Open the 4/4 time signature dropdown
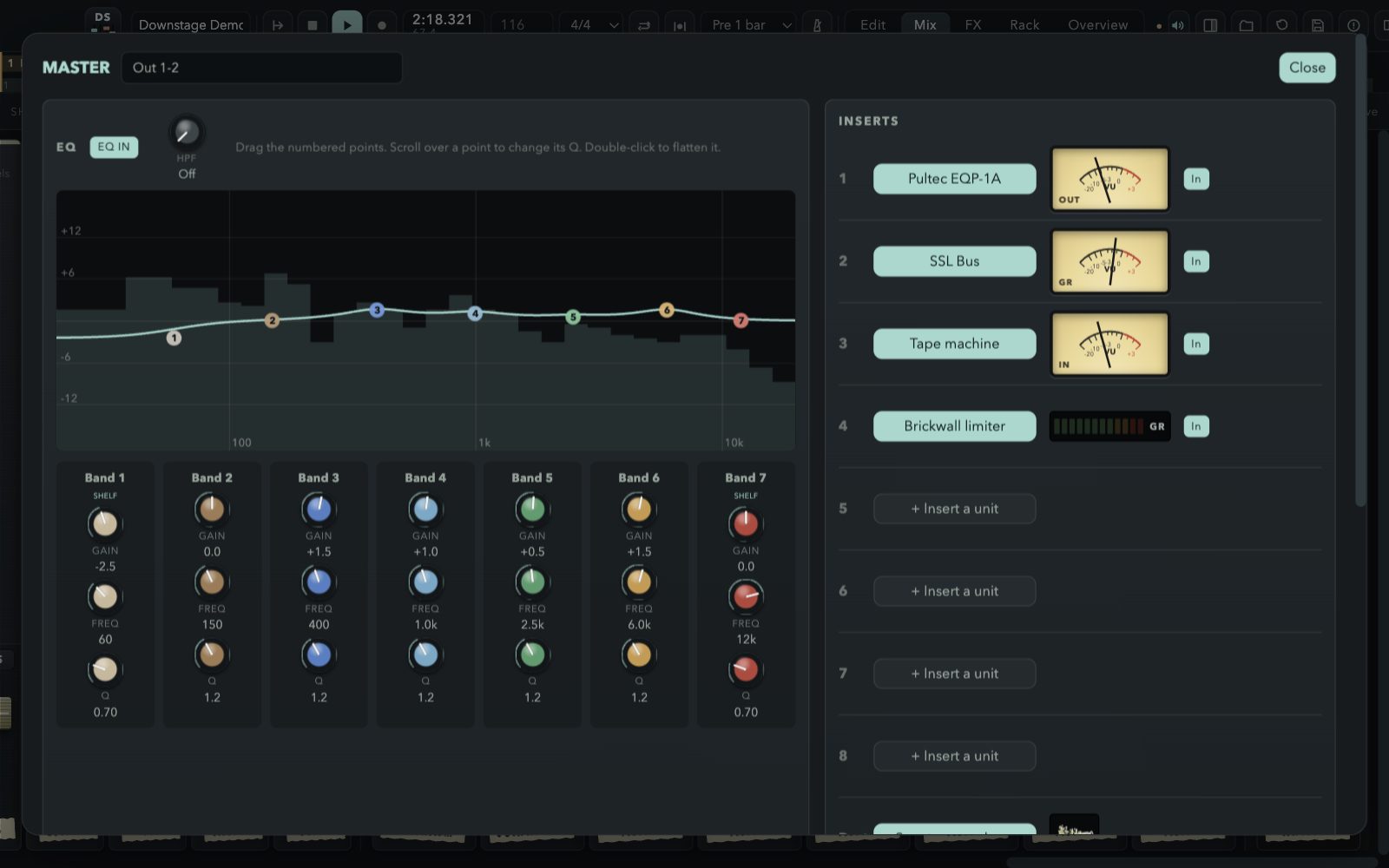Viewport: 1389px width, 868px height. pos(593,25)
